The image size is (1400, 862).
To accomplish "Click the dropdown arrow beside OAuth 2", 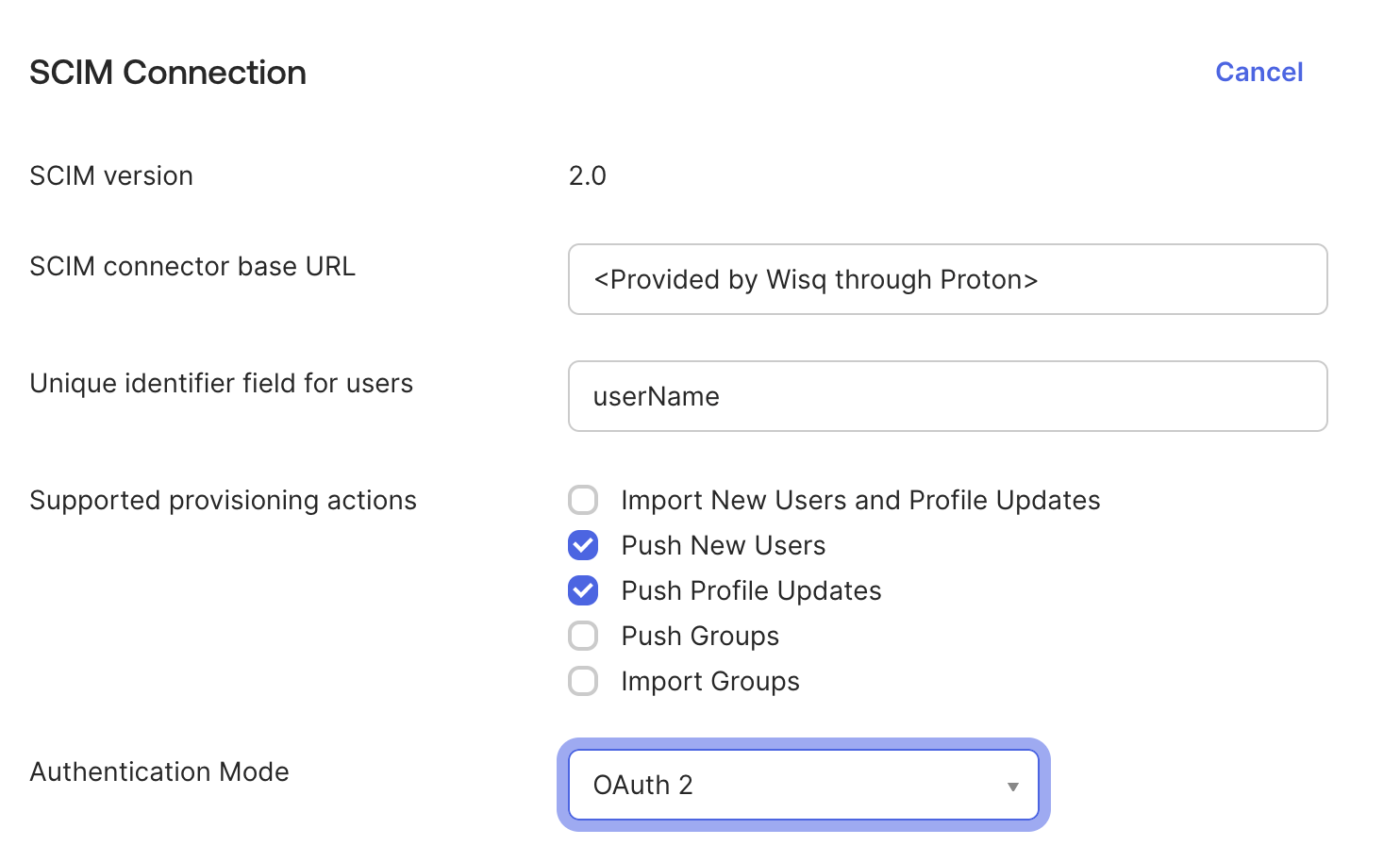I will pos(1012,786).
